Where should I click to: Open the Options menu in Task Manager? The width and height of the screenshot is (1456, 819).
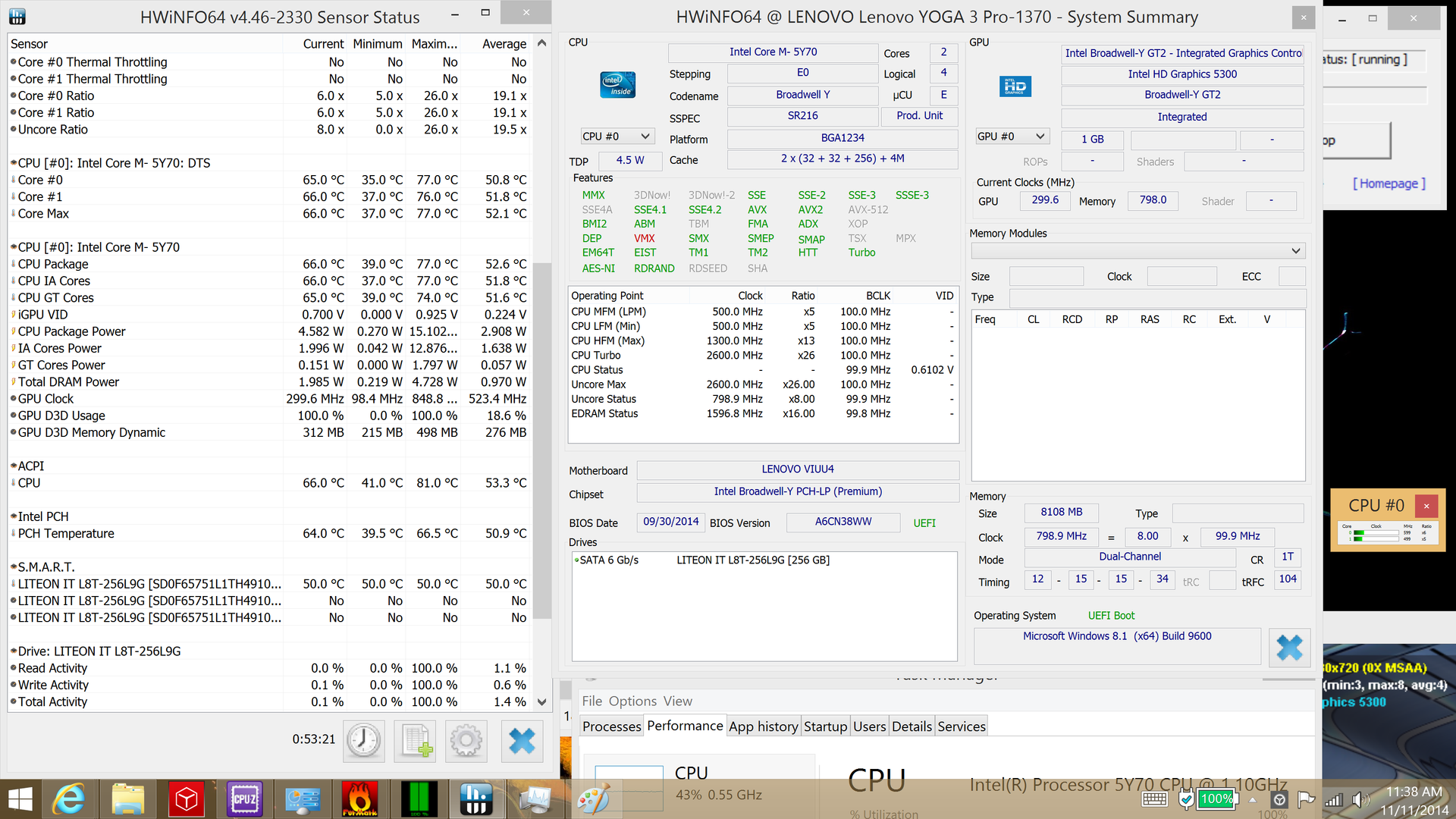(x=632, y=701)
